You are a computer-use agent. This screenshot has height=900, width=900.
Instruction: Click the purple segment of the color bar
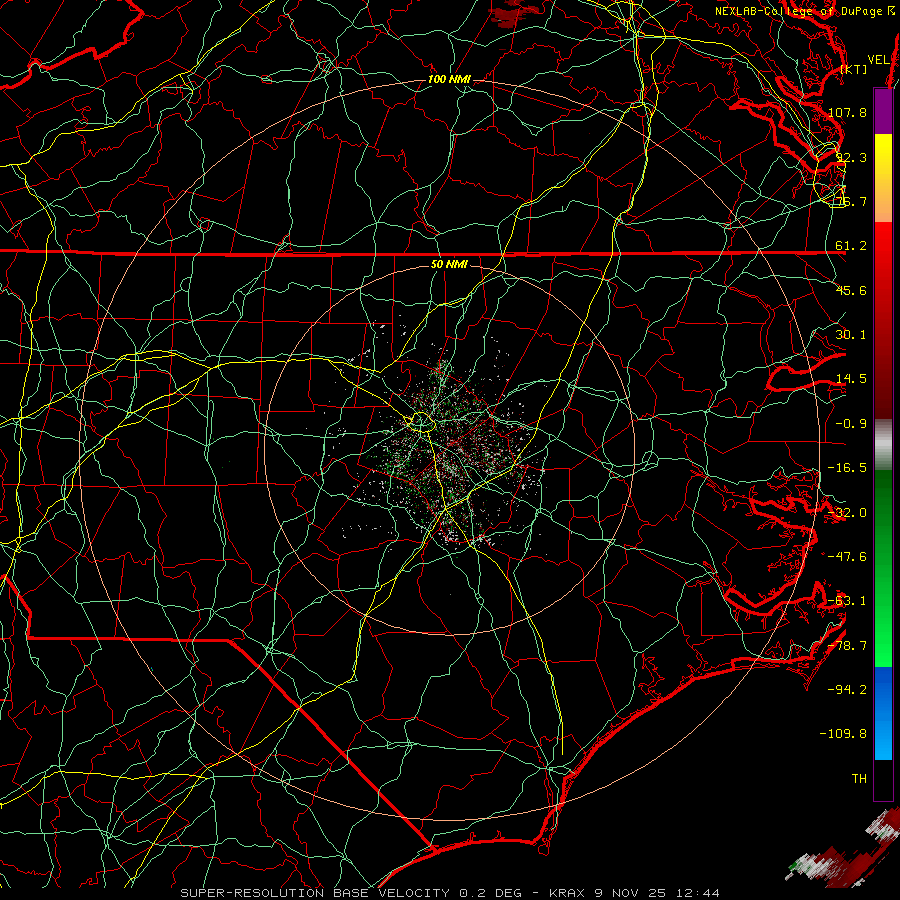[x=883, y=111]
